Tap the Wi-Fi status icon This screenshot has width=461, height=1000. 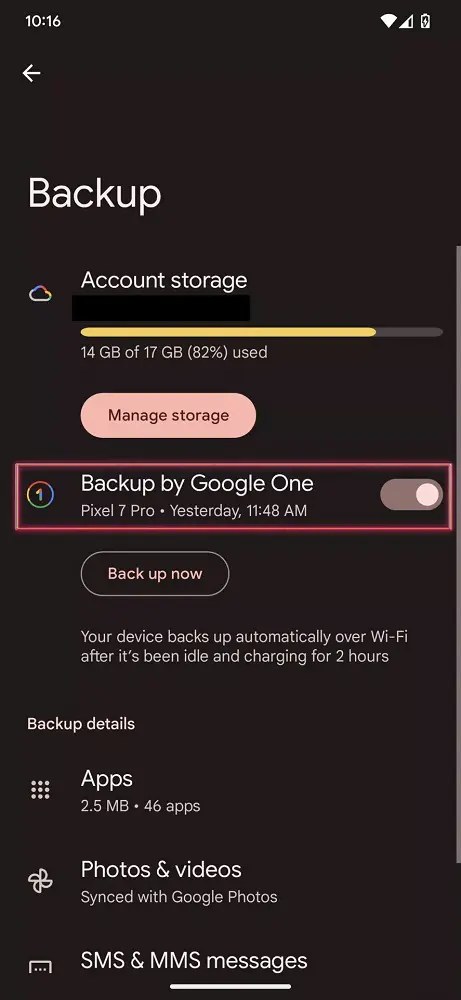(388, 22)
